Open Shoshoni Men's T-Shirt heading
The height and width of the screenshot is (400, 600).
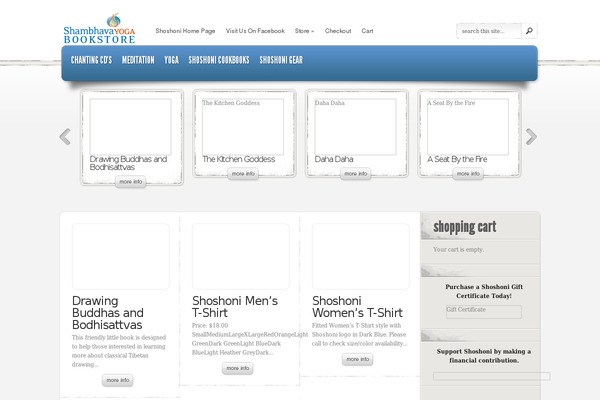[235, 307]
